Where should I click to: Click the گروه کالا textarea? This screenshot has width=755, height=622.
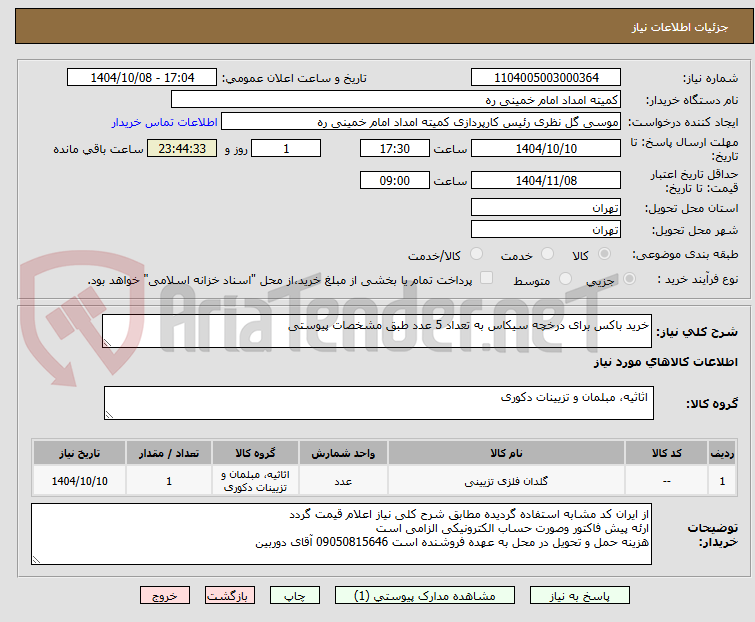coord(378,403)
